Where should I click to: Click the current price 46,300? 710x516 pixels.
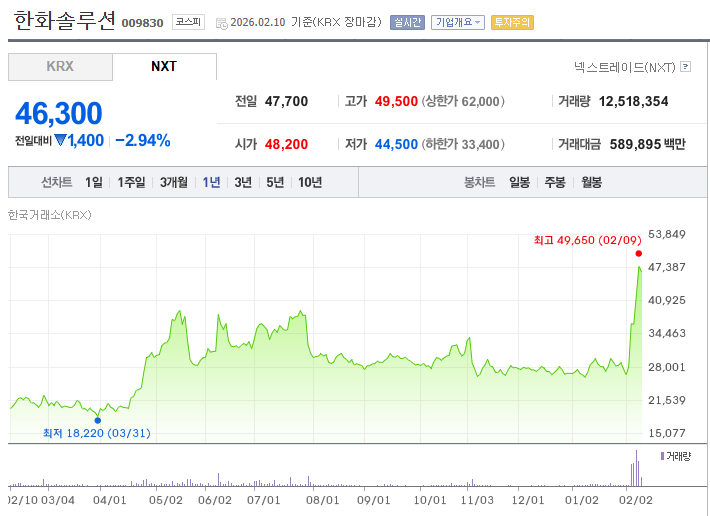pyautogui.click(x=59, y=113)
